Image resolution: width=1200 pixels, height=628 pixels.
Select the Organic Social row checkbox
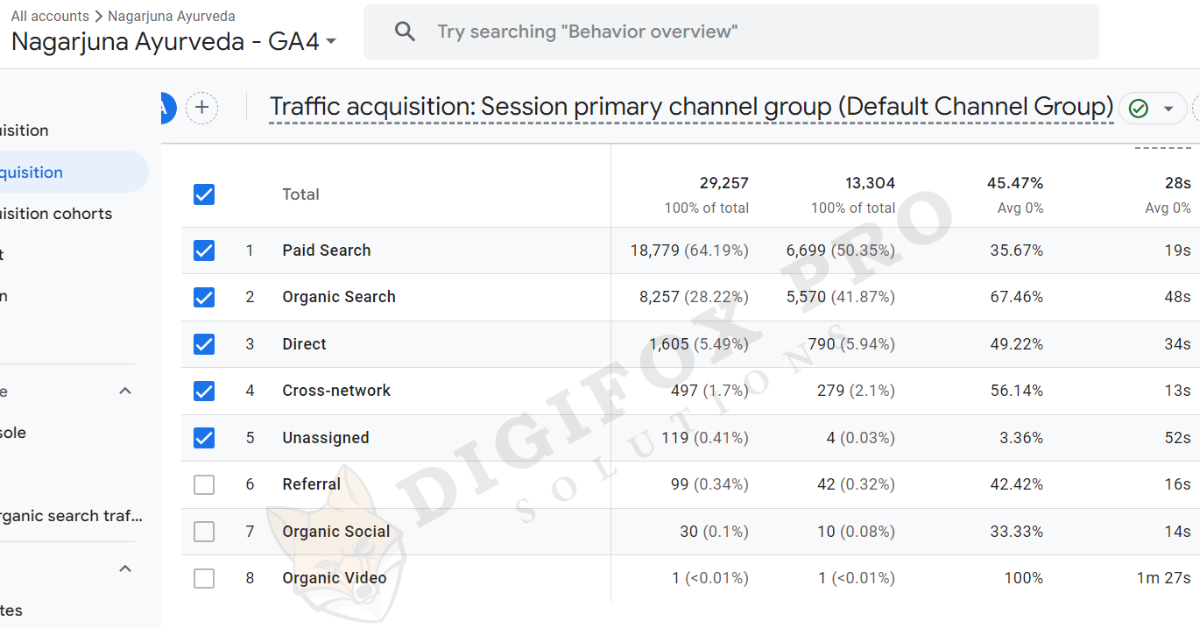coord(204,532)
